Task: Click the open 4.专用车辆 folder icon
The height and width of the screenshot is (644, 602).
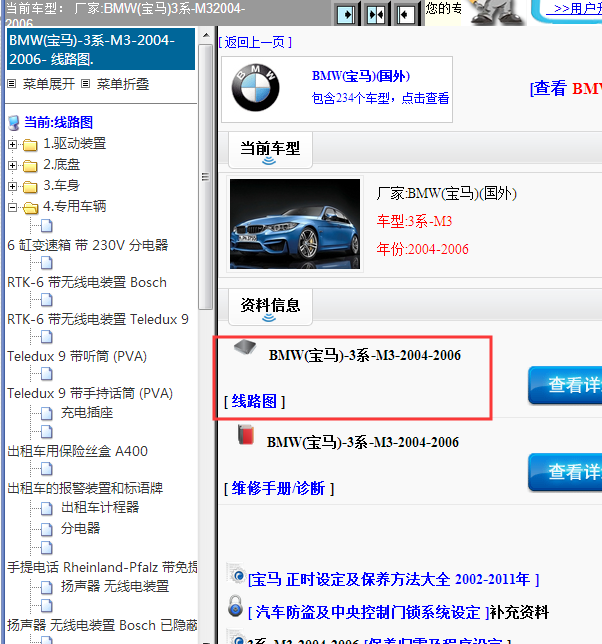Action: click(30, 207)
